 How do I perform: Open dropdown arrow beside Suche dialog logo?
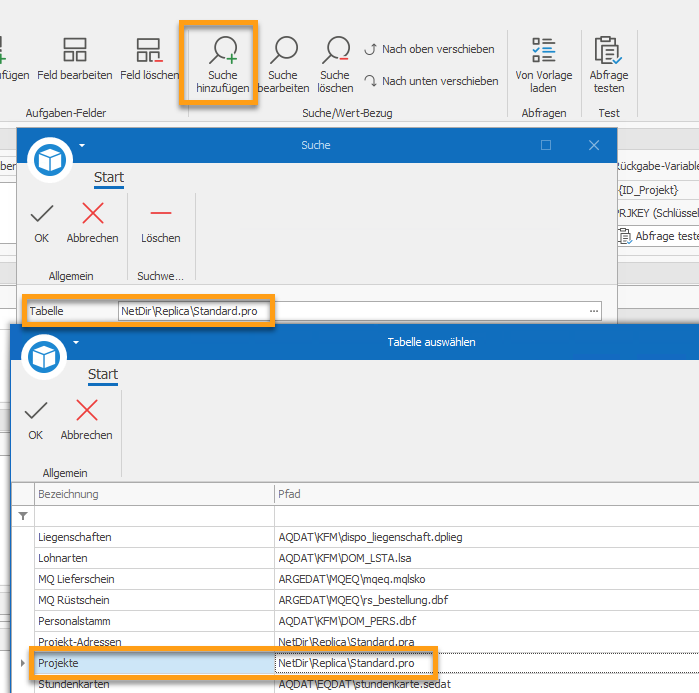point(82,145)
